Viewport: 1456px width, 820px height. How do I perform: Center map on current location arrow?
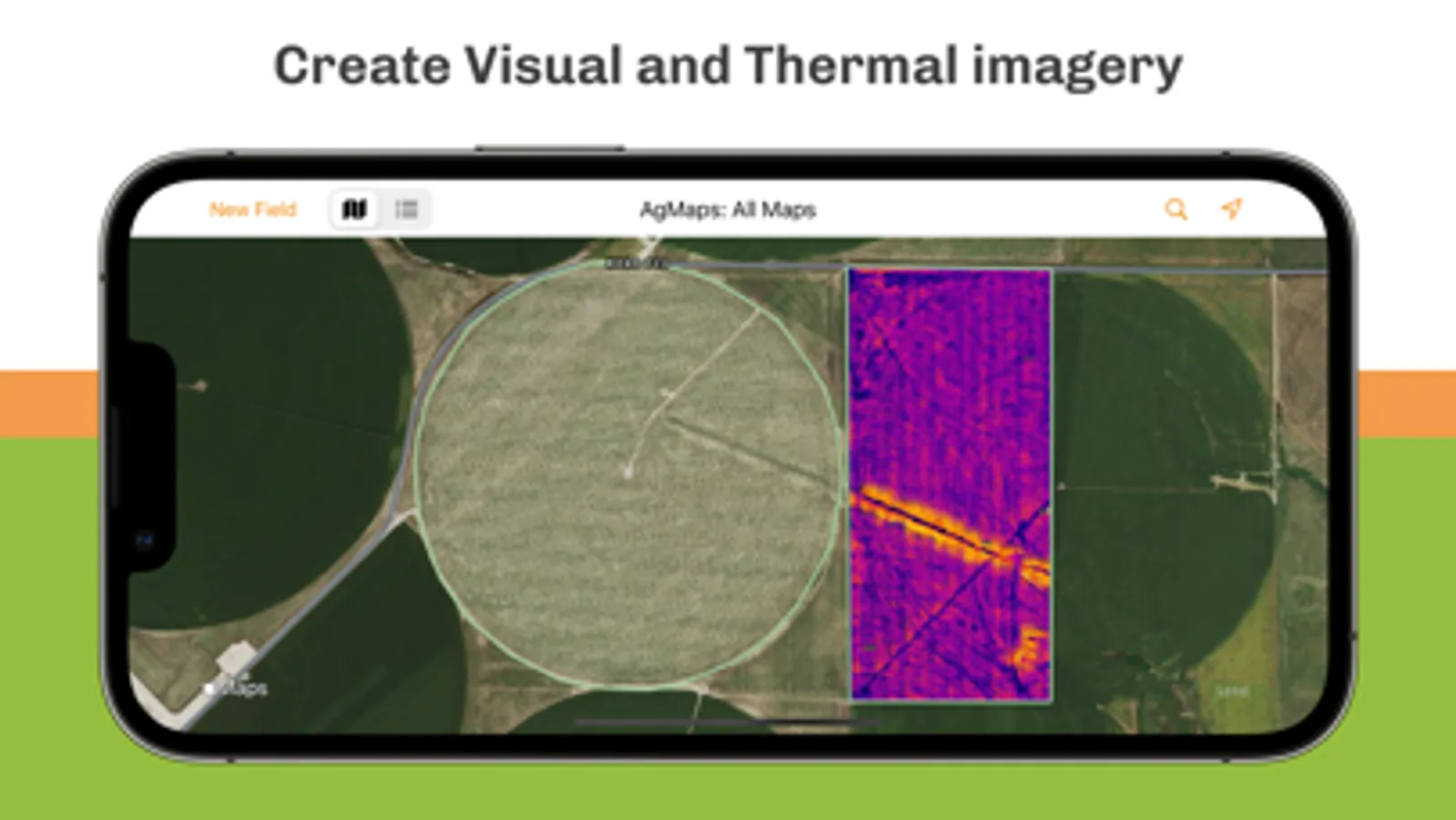click(x=1232, y=209)
